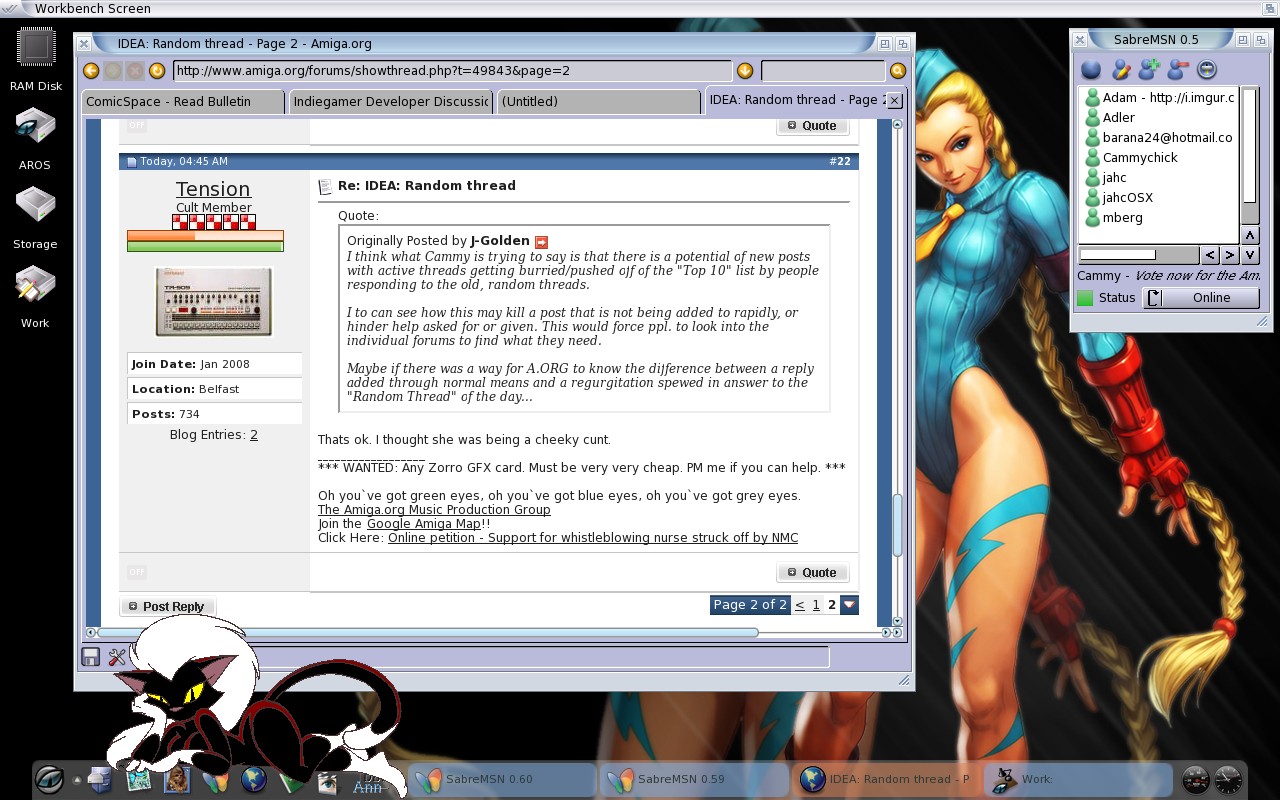1280x800 pixels.
Task: Click the contact list horizontal scrollbar
Action: click(x=1137, y=255)
